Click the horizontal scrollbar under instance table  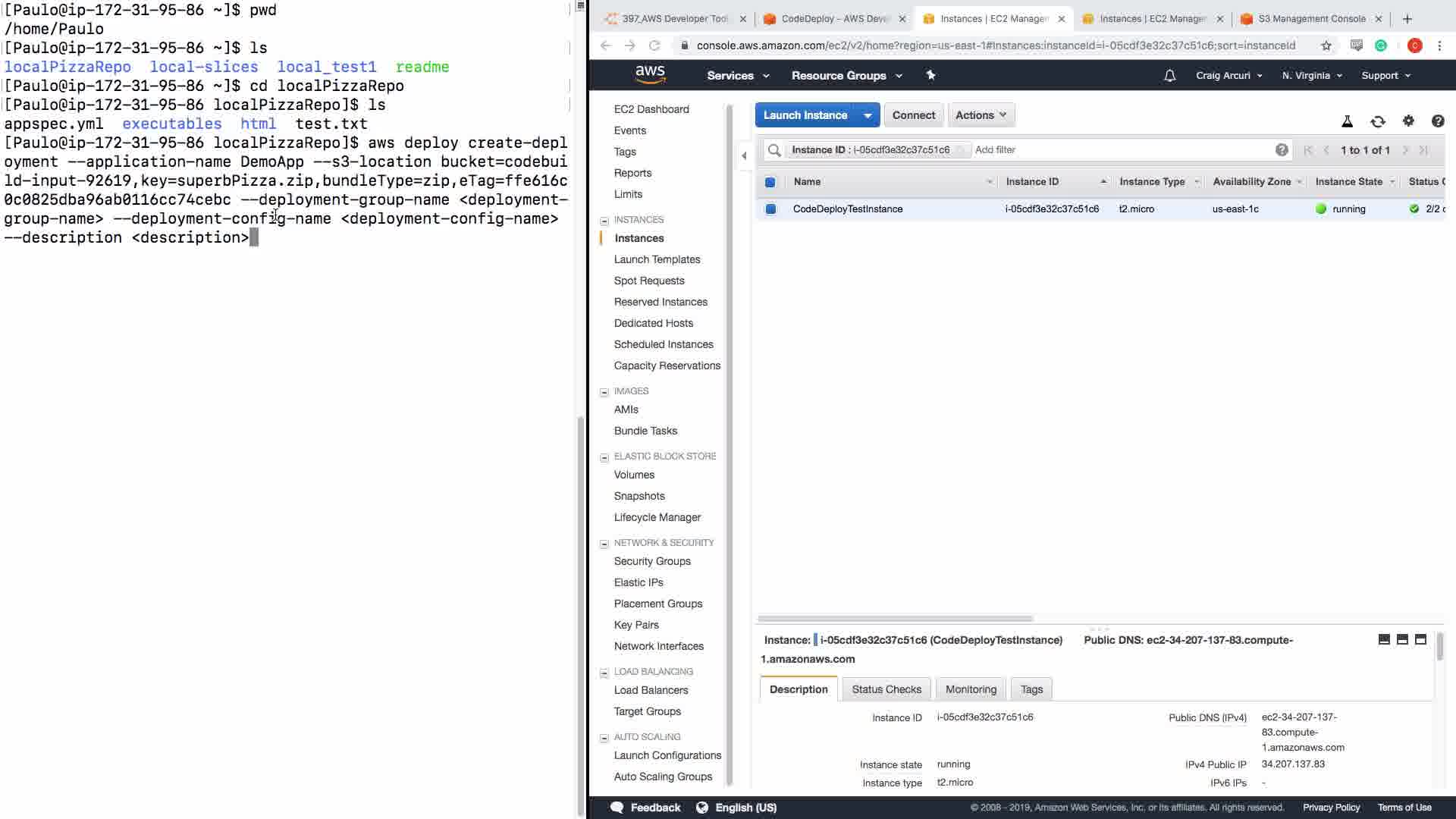(x=895, y=619)
